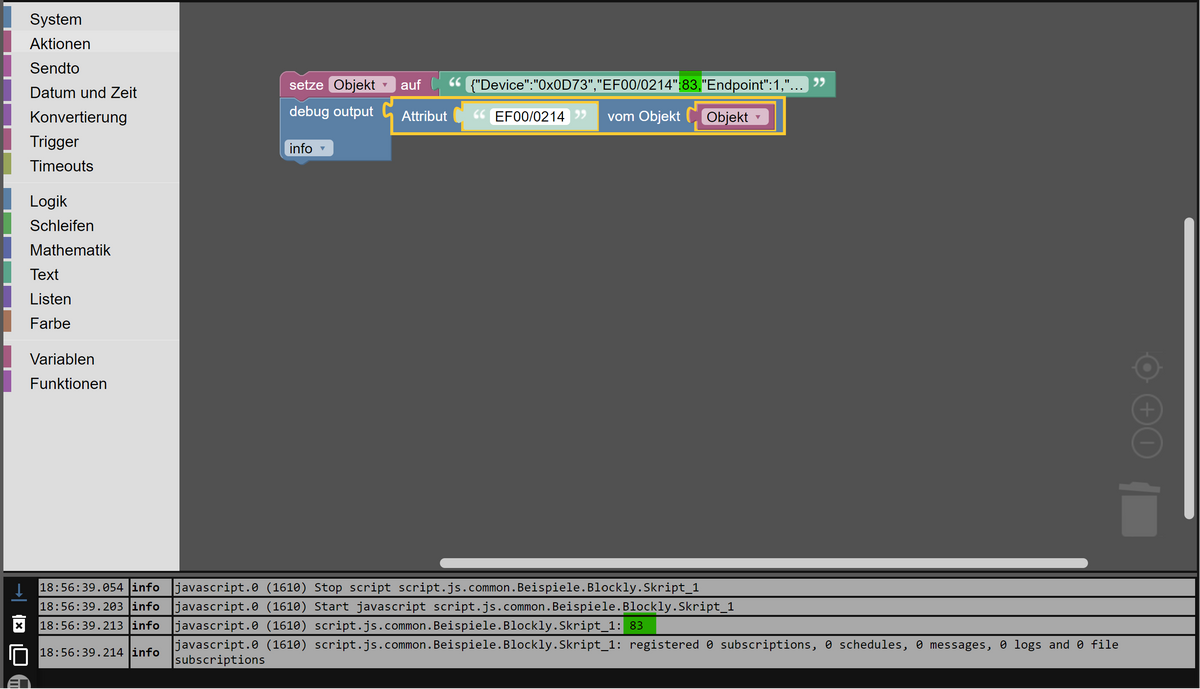Click the scroll-to-bottom log icon

(18, 591)
